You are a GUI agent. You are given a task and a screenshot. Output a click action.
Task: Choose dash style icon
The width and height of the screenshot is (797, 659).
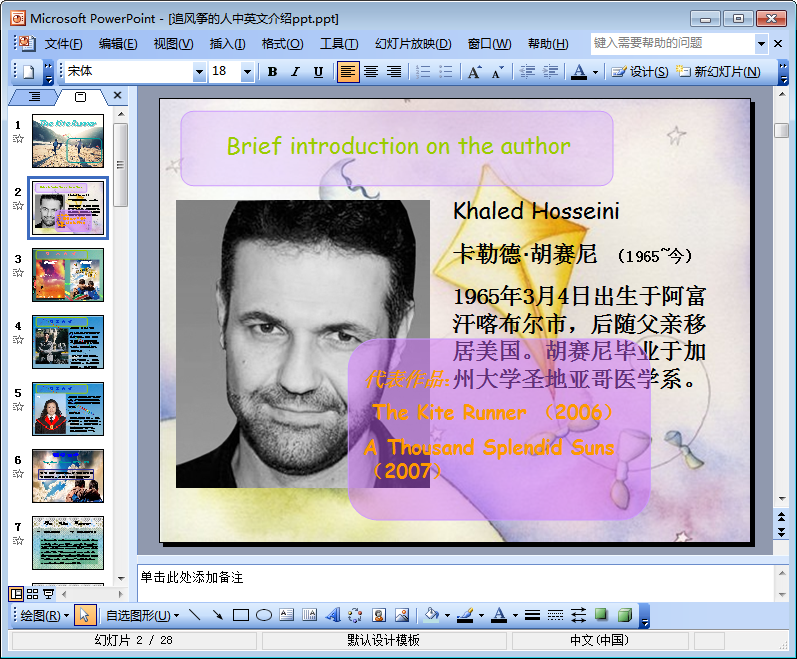pyautogui.click(x=555, y=615)
